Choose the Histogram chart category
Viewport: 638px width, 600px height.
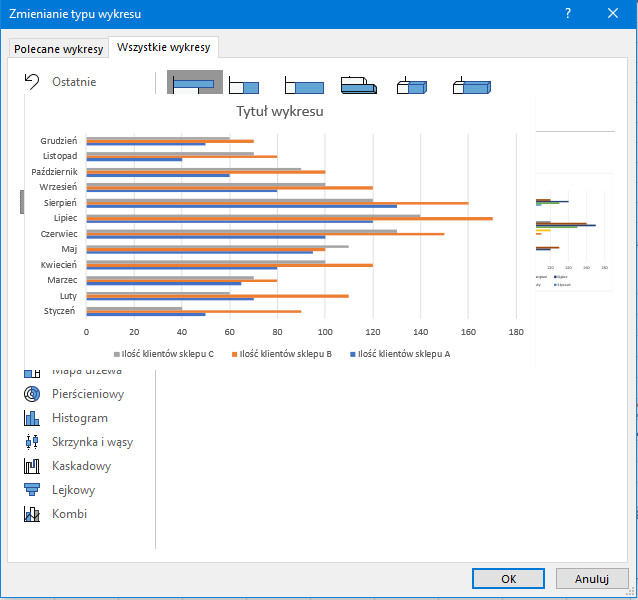click(x=79, y=418)
